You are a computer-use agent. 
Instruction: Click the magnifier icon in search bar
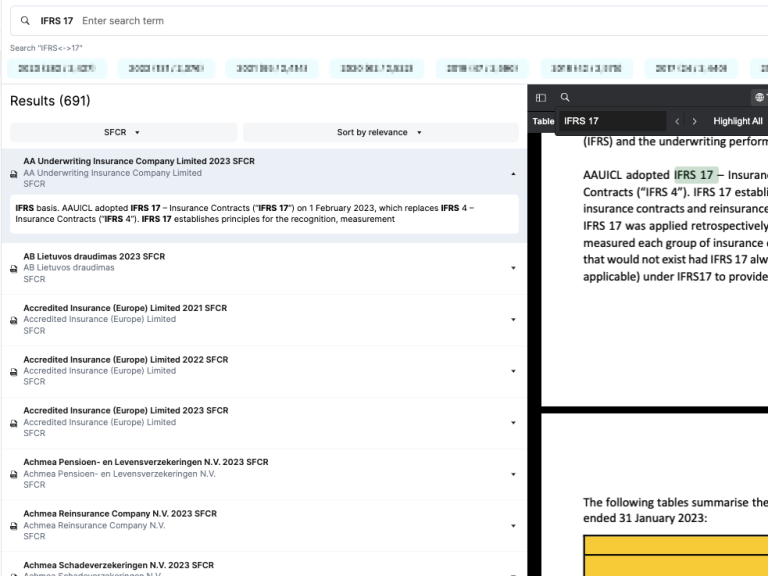25,21
